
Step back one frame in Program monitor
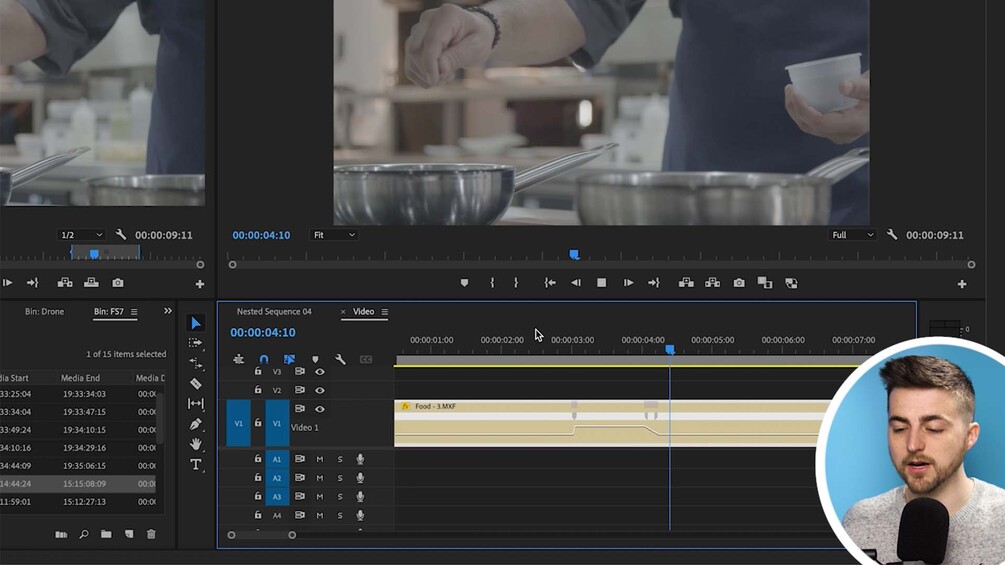coord(576,282)
